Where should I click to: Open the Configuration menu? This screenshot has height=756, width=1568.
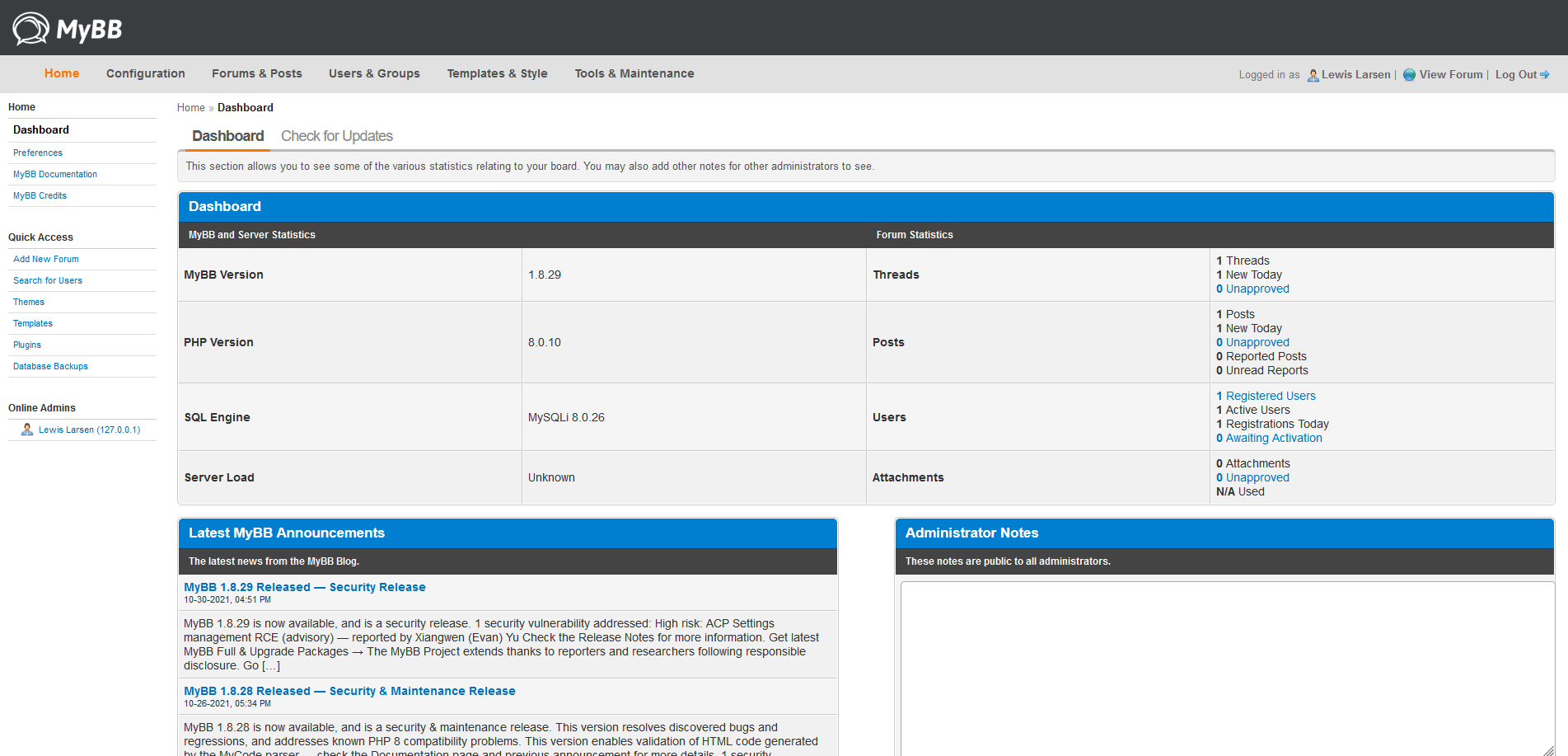[145, 73]
